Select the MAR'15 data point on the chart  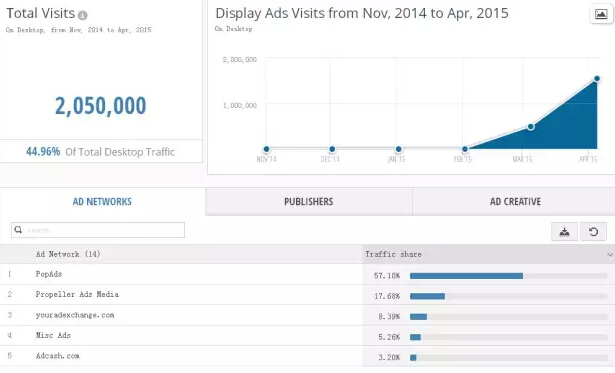[x=530, y=127]
